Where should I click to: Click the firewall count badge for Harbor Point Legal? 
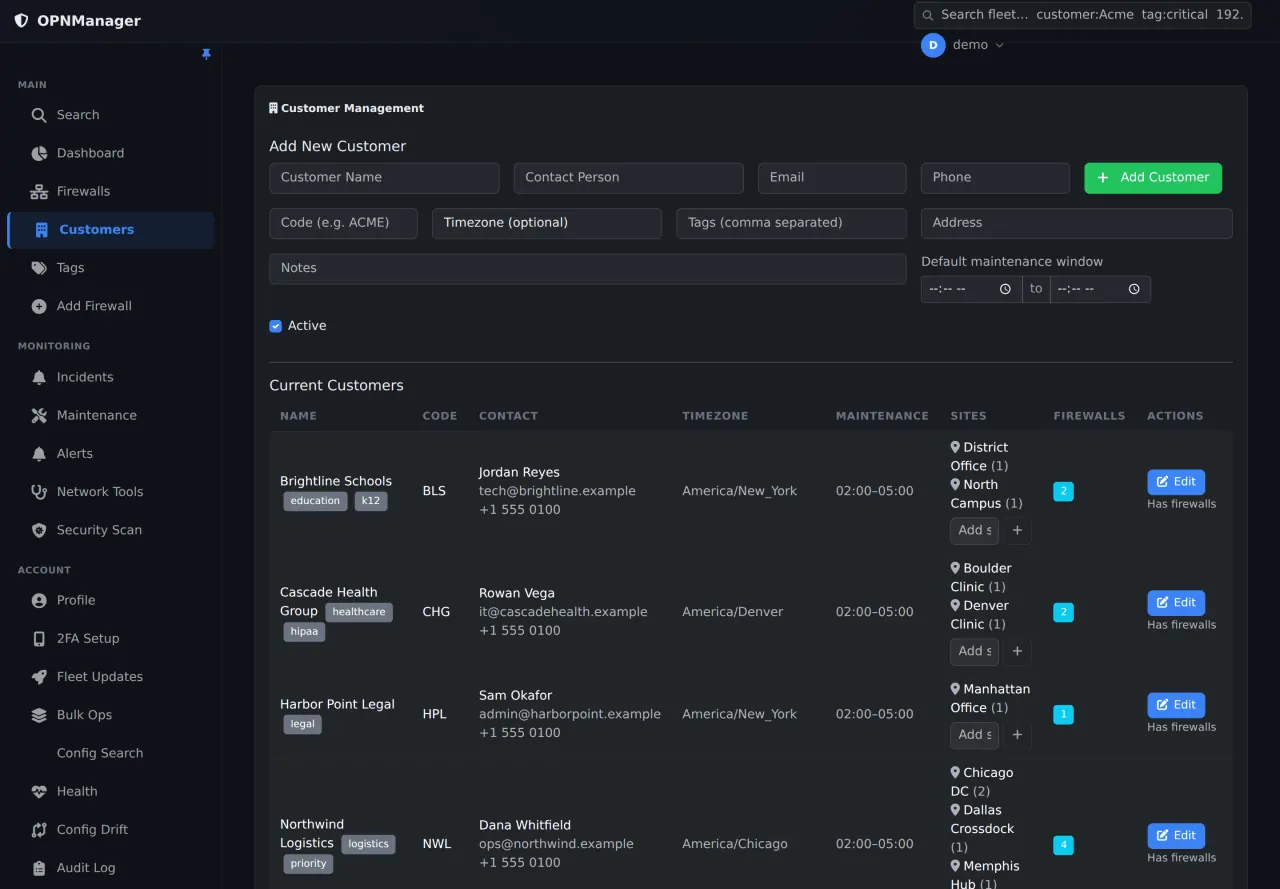[1063, 714]
